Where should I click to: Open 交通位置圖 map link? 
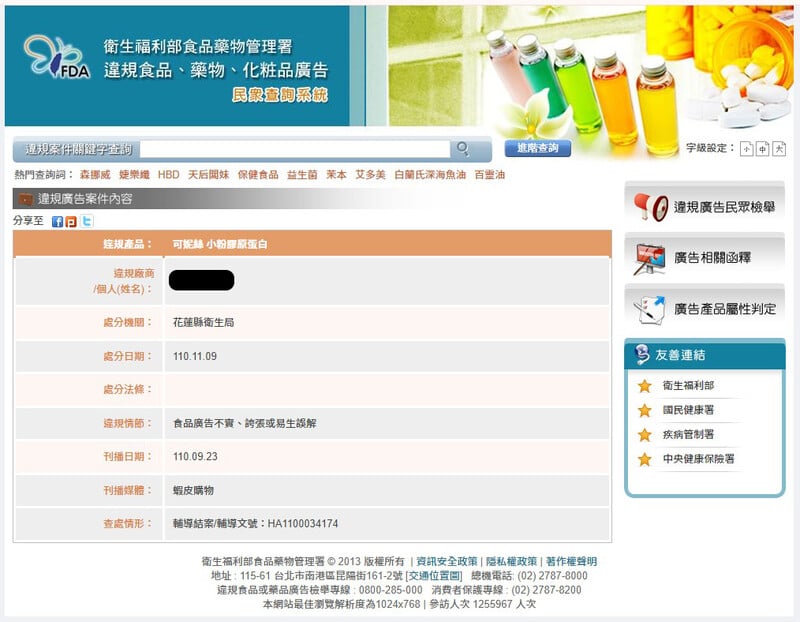(434, 576)
